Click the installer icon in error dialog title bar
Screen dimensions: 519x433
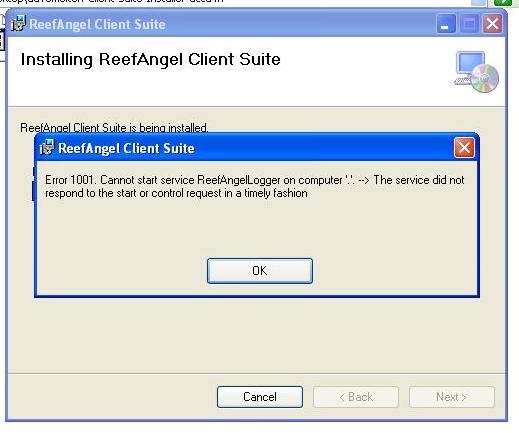tap(47, 147)
